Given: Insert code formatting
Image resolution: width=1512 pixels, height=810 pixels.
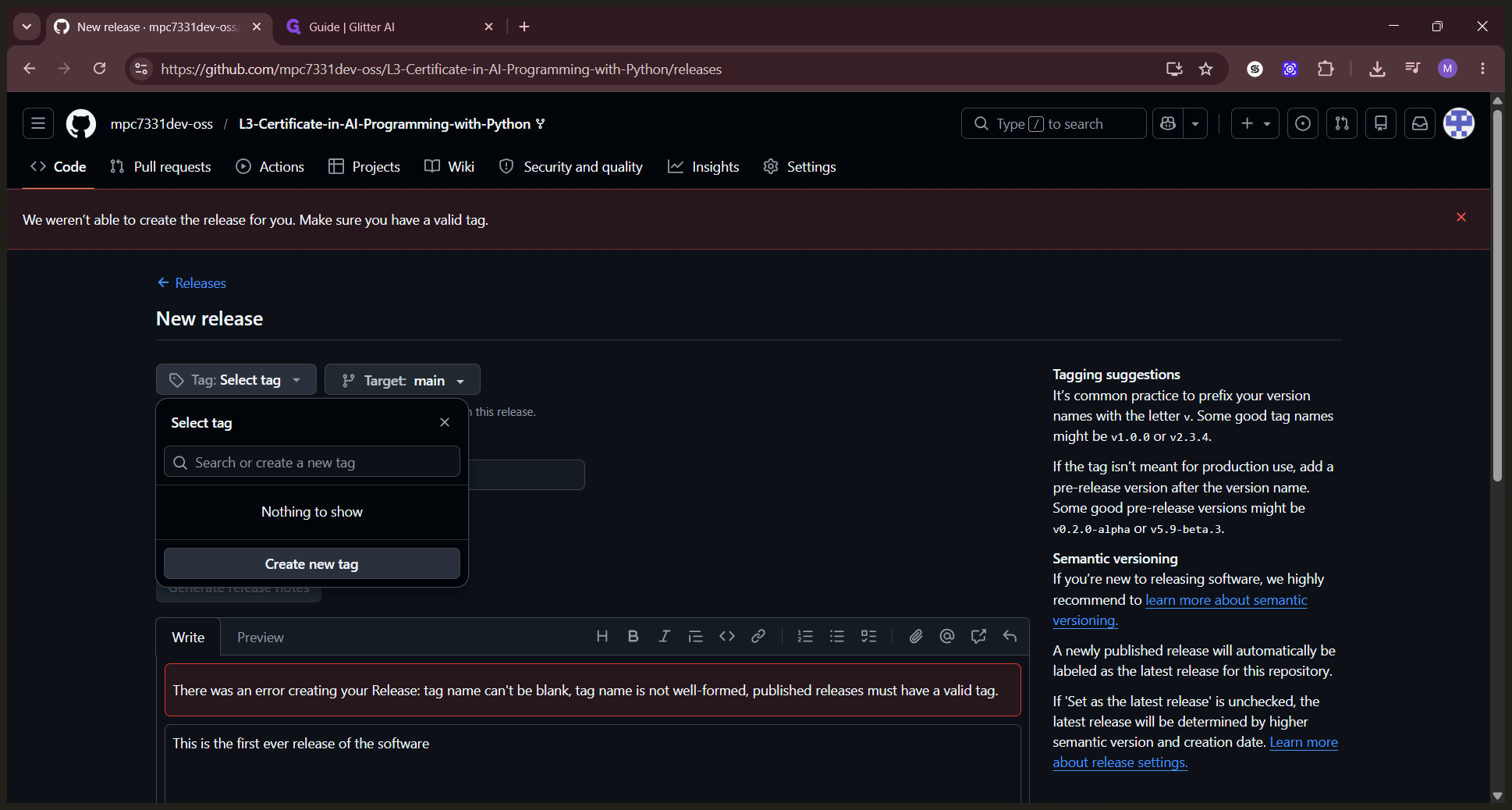Looking at the screenshot, I should coord(727,637).
